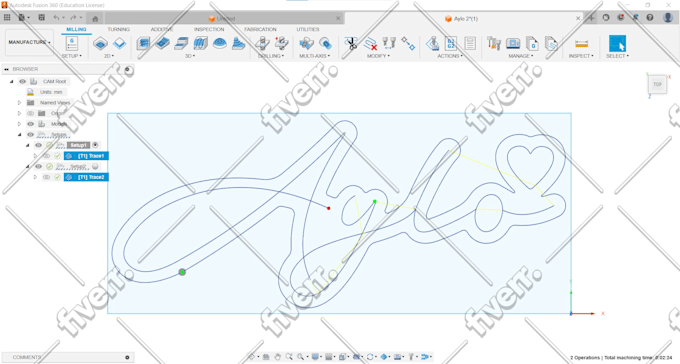Expand the 2D dropdown
680x364 pixels.
(x=109, y=56)
